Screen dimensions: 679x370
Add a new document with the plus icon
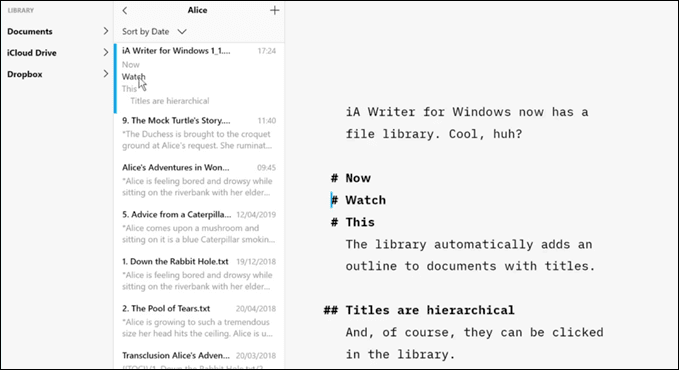(275, 10)
